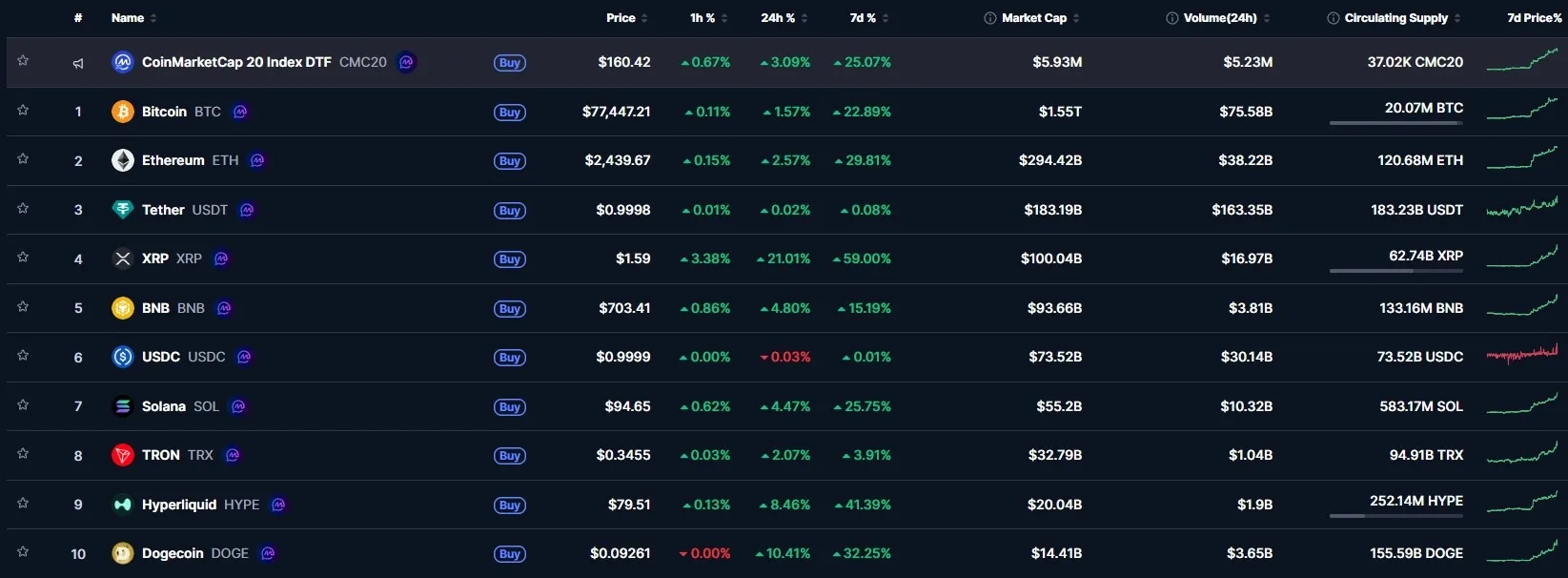Click the Tether coin logo
Viewport: 1568px width, 578px height.
(x=123, y=210)
